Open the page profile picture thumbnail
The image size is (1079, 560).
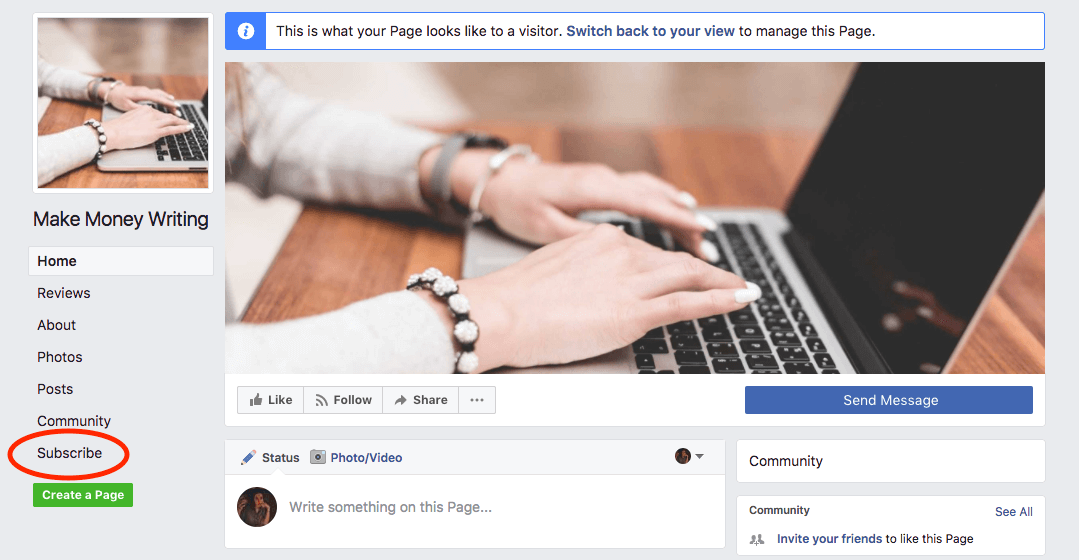[123, 103]
